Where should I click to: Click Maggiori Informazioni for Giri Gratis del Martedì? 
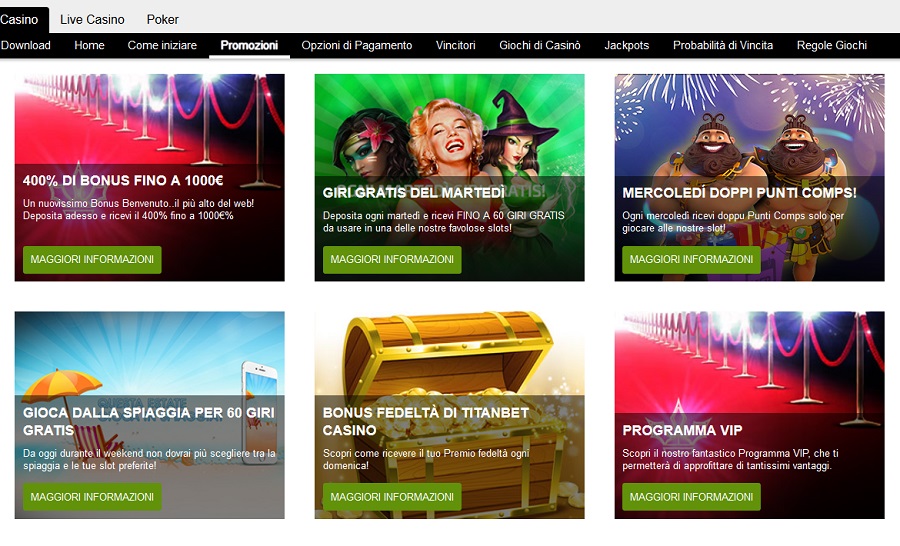(392, 260)
